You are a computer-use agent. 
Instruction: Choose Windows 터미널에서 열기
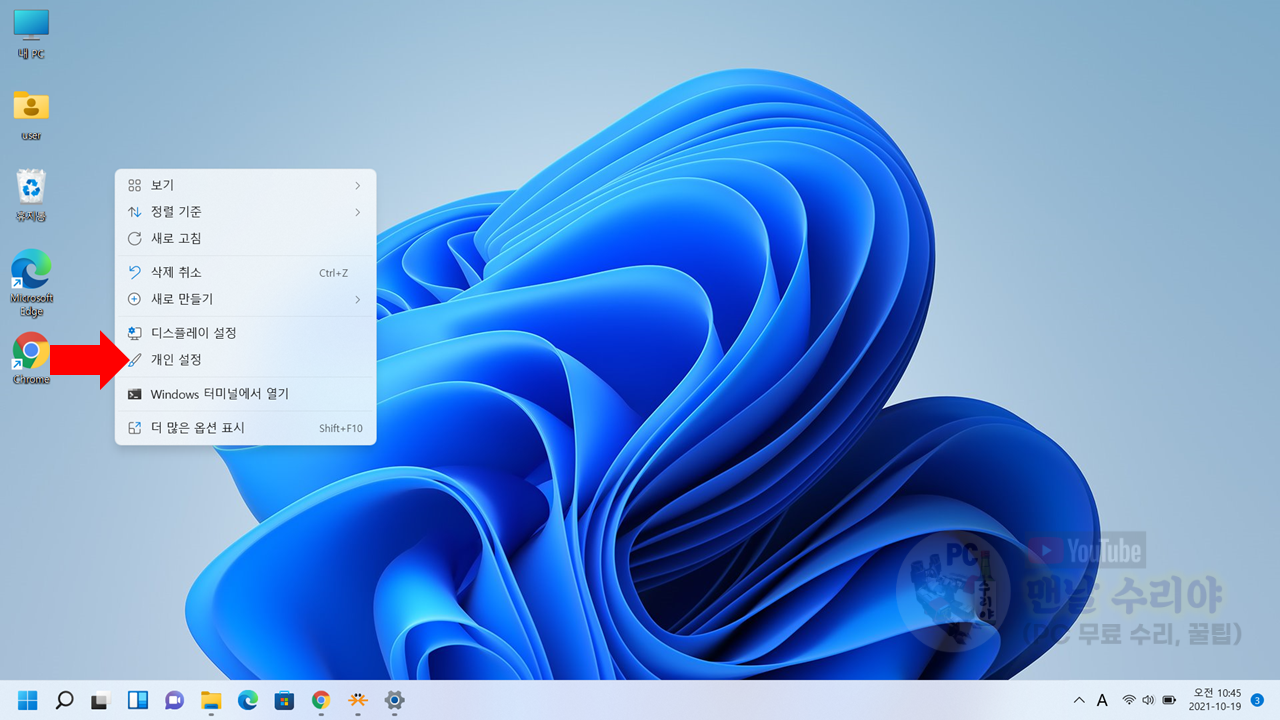point(245,394)
